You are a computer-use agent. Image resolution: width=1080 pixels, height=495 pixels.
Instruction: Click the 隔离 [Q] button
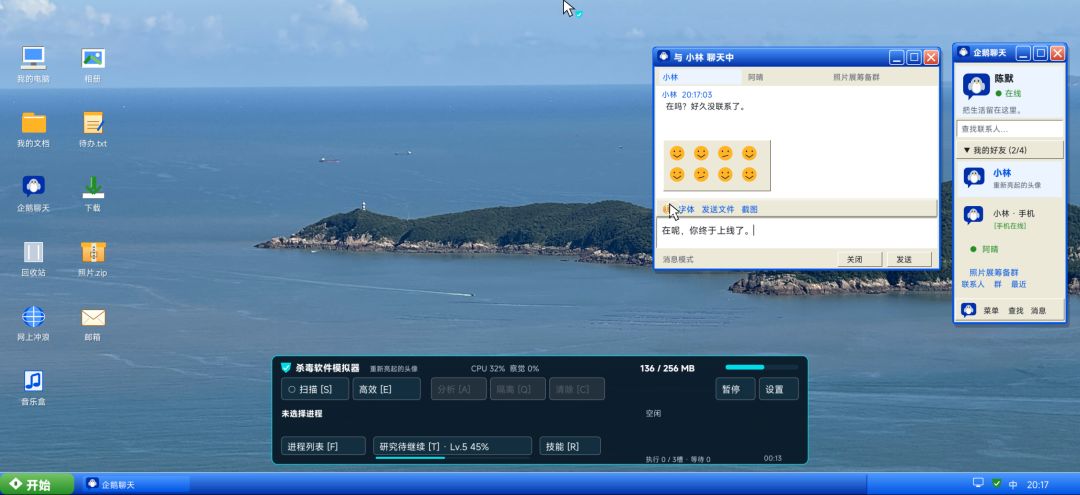(x=518, y=388)
